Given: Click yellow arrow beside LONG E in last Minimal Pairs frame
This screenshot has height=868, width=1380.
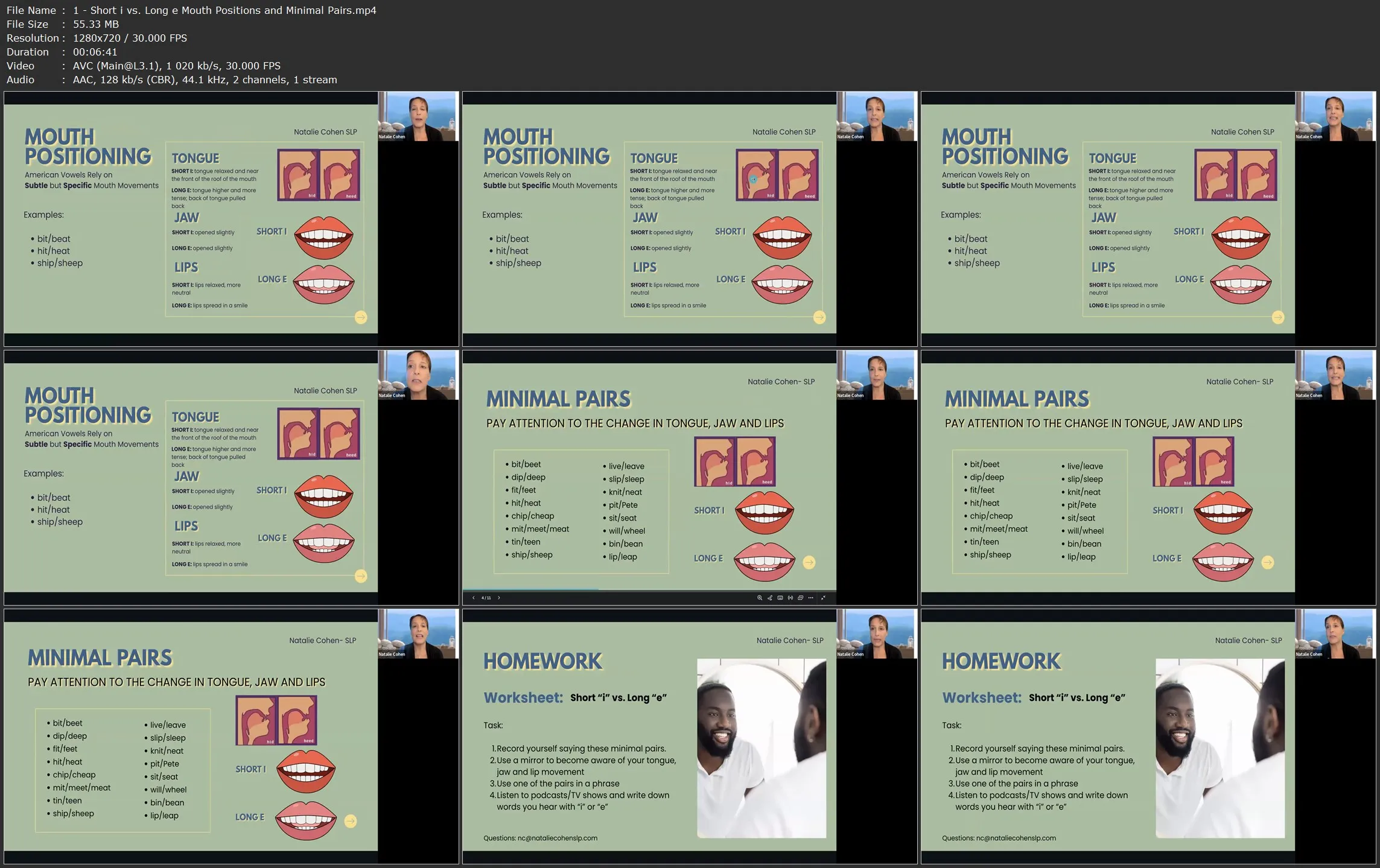Looking at the screenshot, I should (x=351, y=821).
